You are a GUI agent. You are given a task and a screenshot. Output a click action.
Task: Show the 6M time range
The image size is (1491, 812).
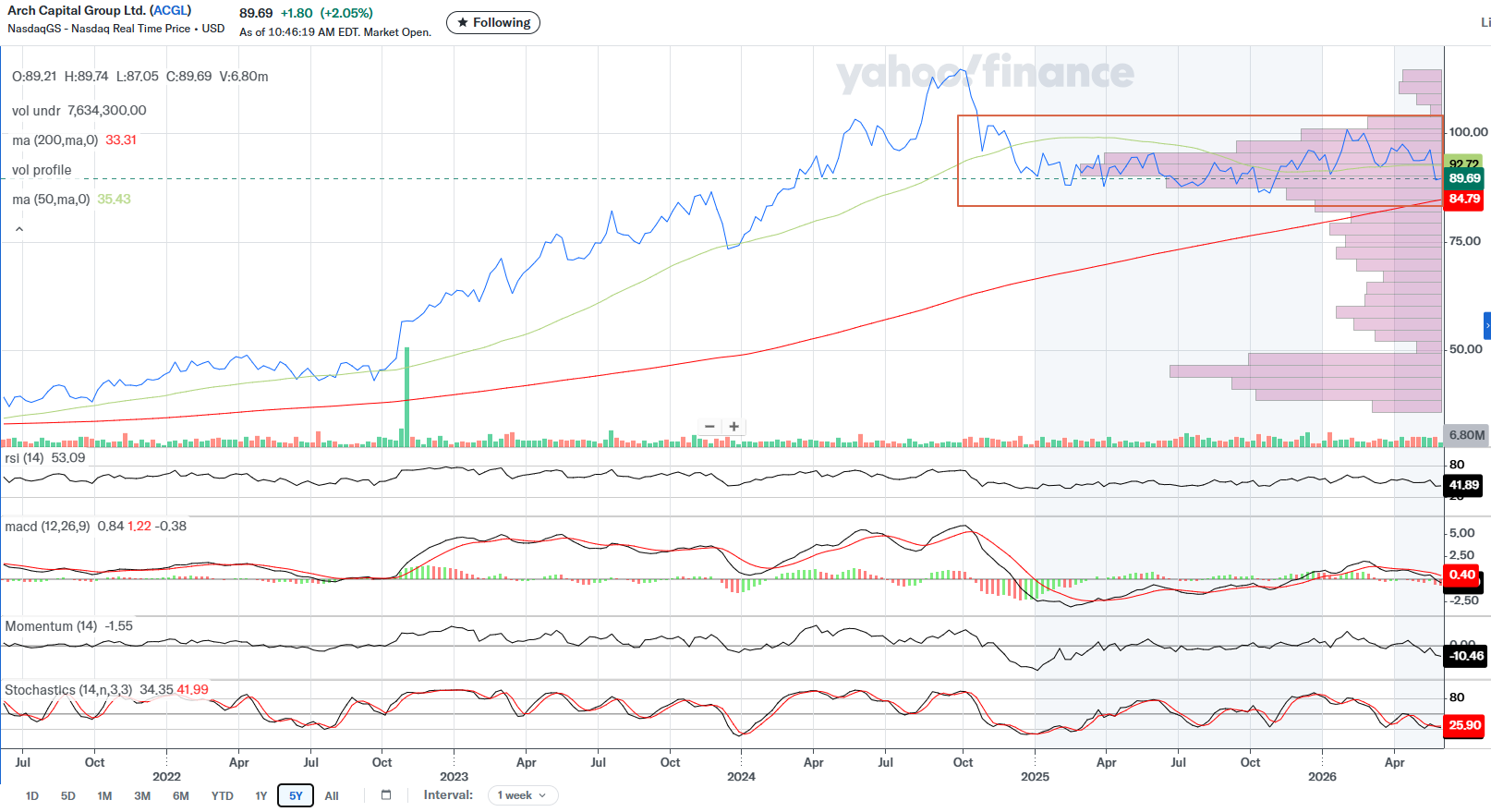pos(181,795)
